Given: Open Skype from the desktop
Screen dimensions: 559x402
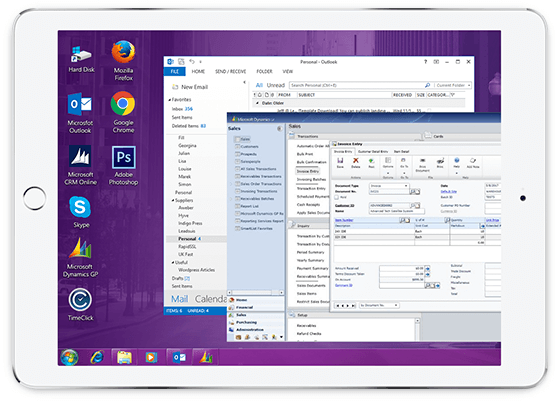Looking at the screenshot, I should click(81, 212).
